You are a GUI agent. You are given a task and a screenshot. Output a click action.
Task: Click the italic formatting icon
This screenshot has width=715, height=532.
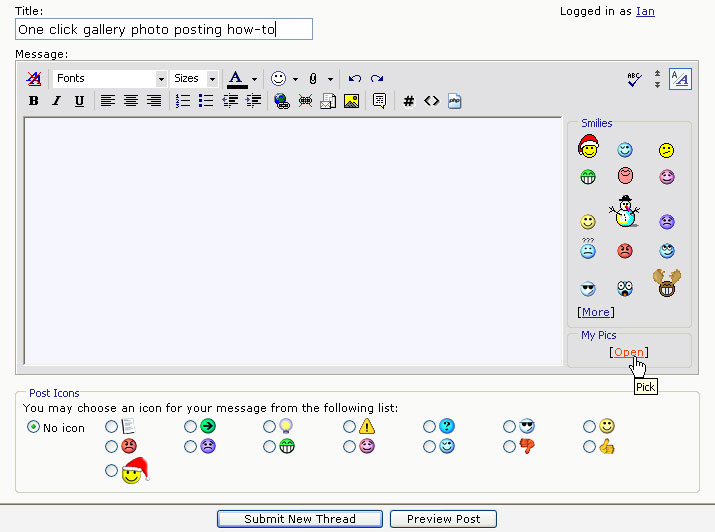click(56, 101)
